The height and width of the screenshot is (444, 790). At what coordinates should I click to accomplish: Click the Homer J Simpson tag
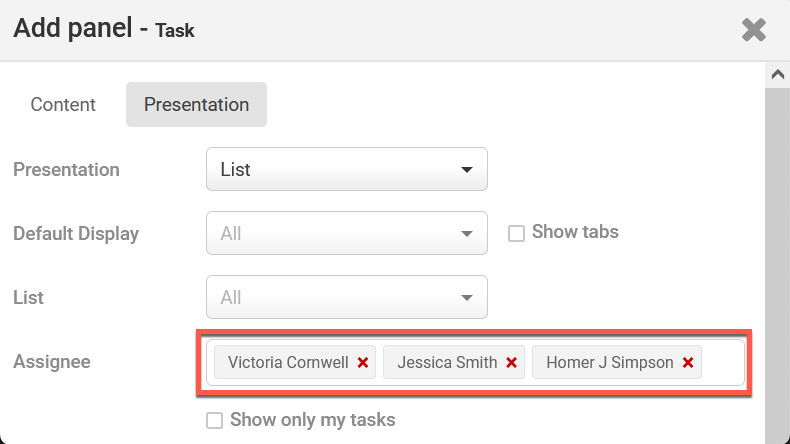pos(609,363)
